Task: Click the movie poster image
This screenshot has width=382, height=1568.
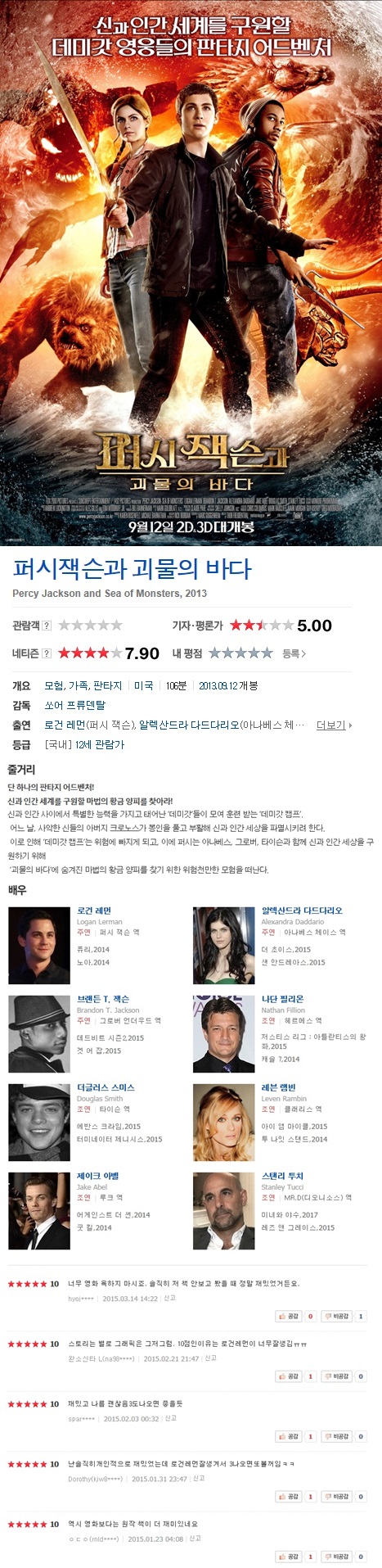Action: pyautogui.click(x=191, y=273)
